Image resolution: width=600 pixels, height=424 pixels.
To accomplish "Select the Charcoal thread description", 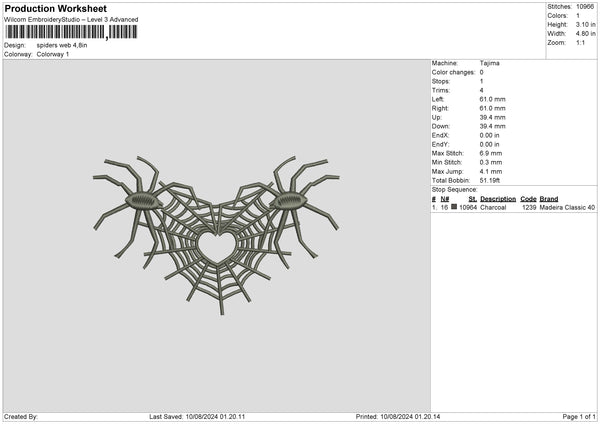I will click(x=495, y=207).
